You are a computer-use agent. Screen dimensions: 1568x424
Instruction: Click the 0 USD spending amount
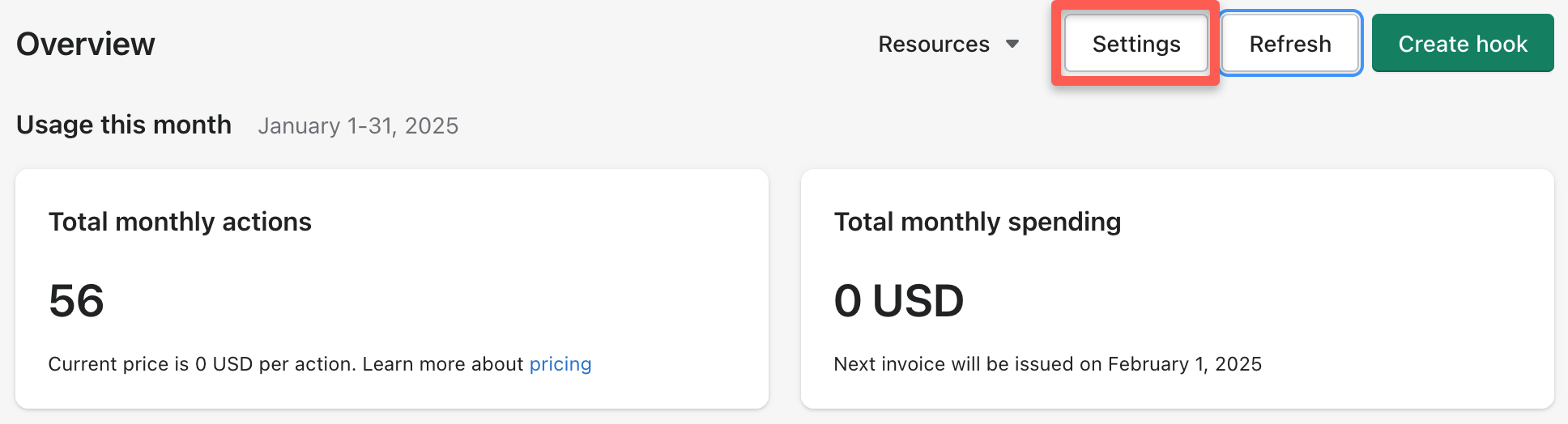[x=899, y=300]
